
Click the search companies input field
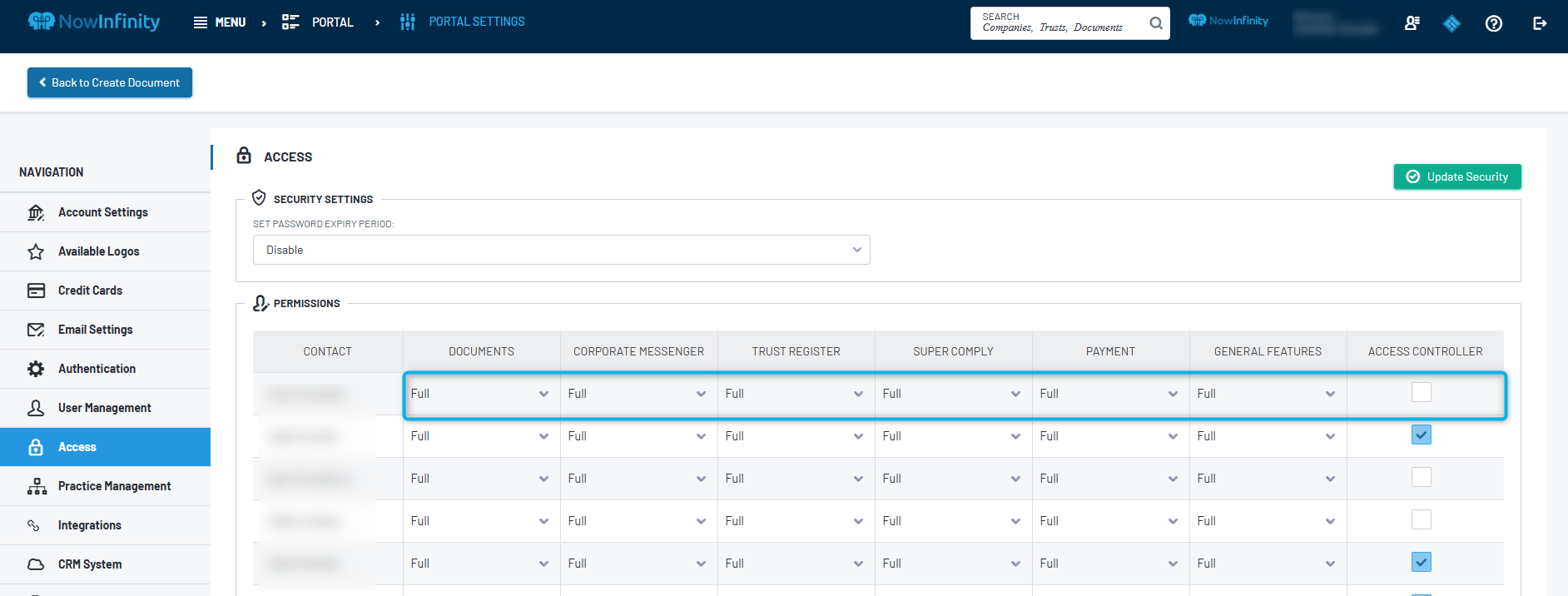click(x=1057, y=23)
